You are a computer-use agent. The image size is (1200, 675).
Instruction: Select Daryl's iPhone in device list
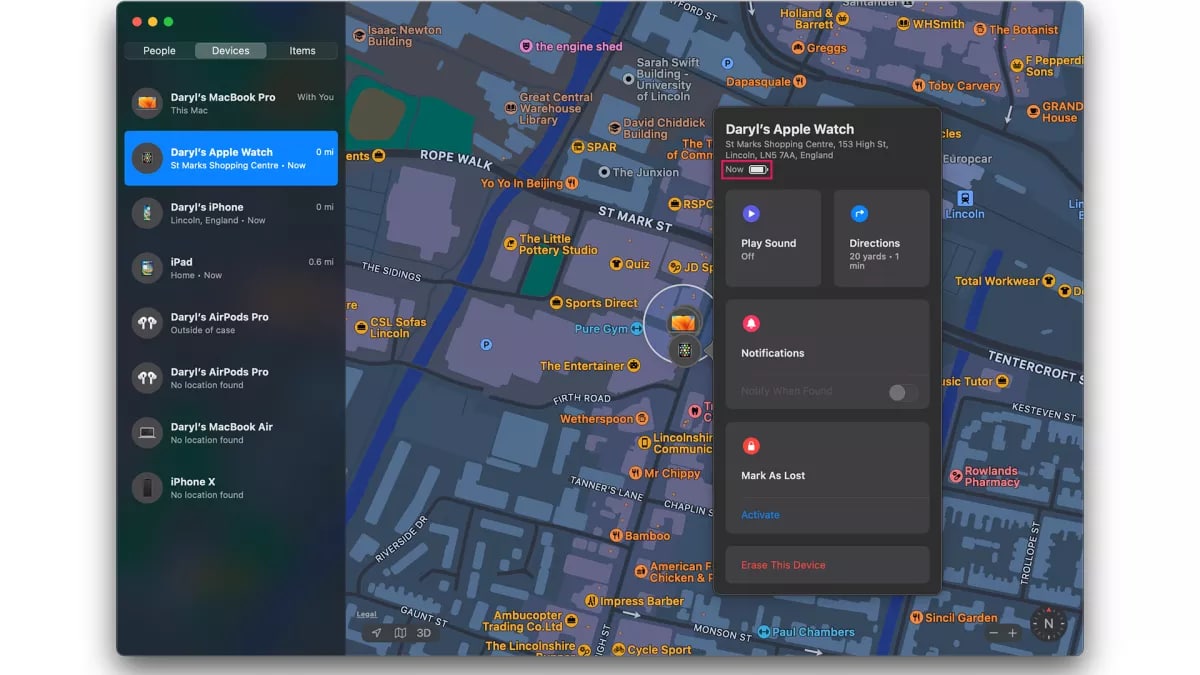tap(231, 213)
